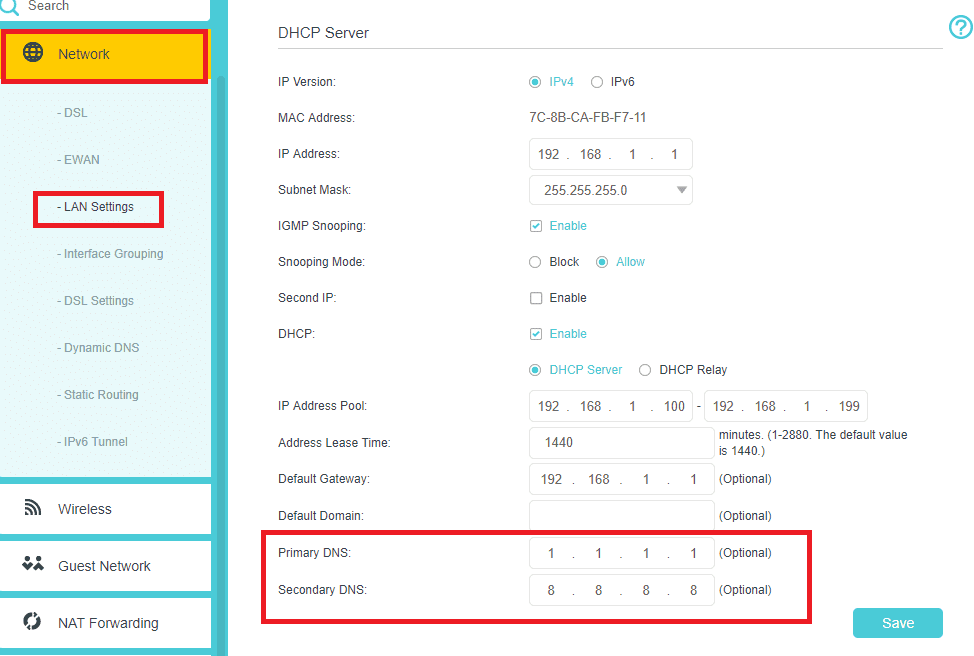Viewport: 974px width, 656px height.
Task: Click the Secondary DNS input field
Action: pos(622,590)
